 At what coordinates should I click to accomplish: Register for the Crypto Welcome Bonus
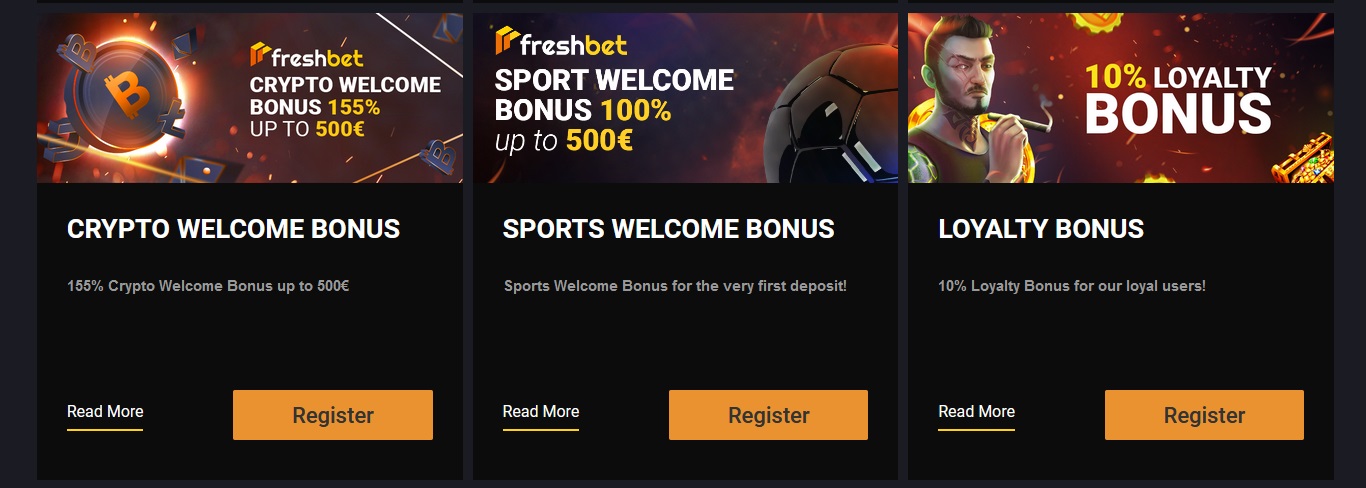333,415
